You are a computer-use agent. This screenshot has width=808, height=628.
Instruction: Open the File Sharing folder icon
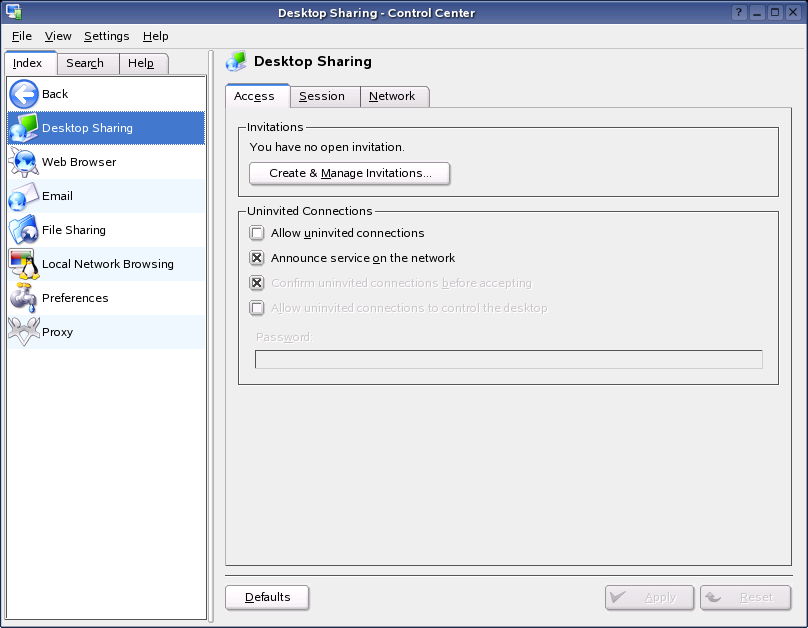tap(24, 230)
